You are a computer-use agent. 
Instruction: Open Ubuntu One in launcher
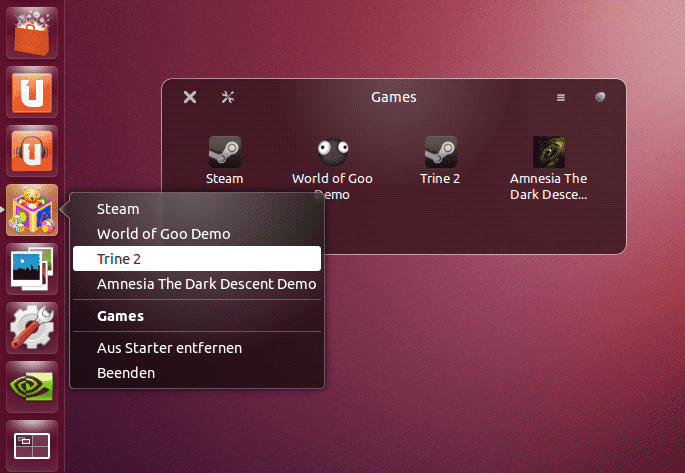[32, 92]
